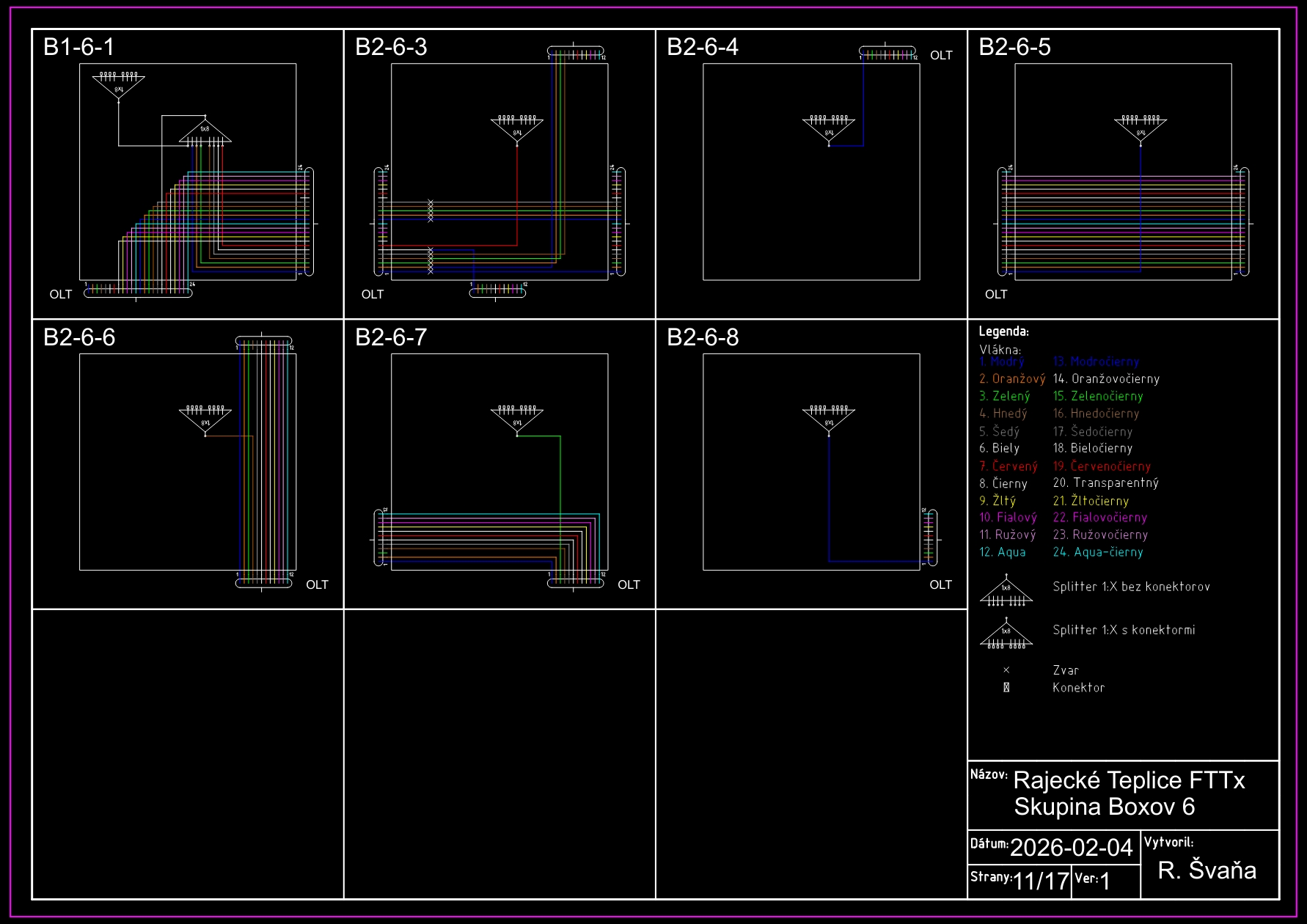
Task: Click legend icon for splitter s konektormi
Action: 1006,634
